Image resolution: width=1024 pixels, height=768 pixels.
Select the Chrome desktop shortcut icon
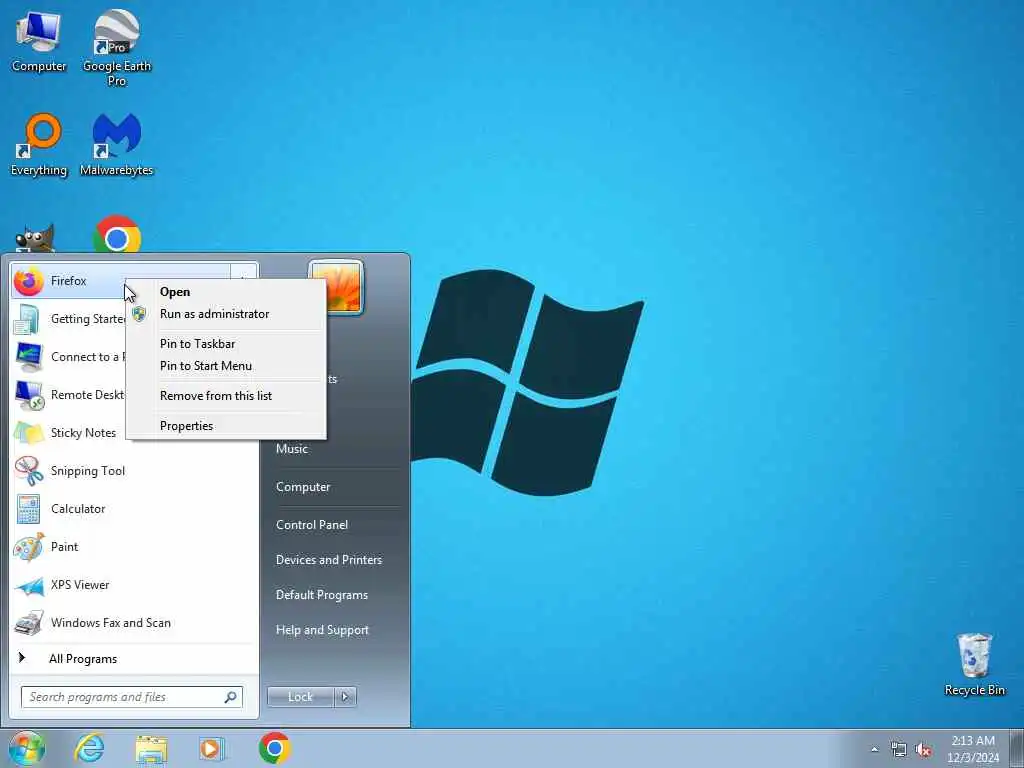click(x=116, y=234)
